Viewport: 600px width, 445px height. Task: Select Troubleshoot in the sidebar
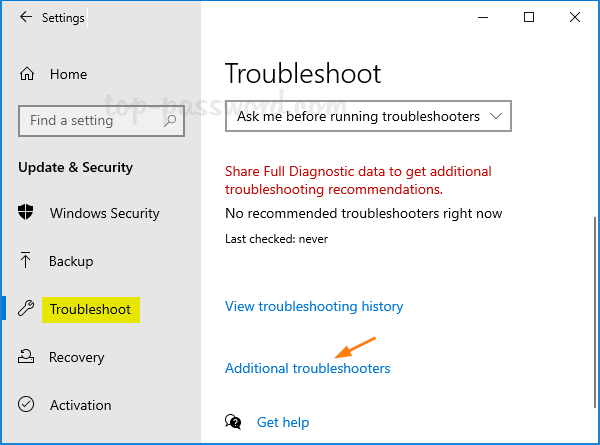coord(90,309)
